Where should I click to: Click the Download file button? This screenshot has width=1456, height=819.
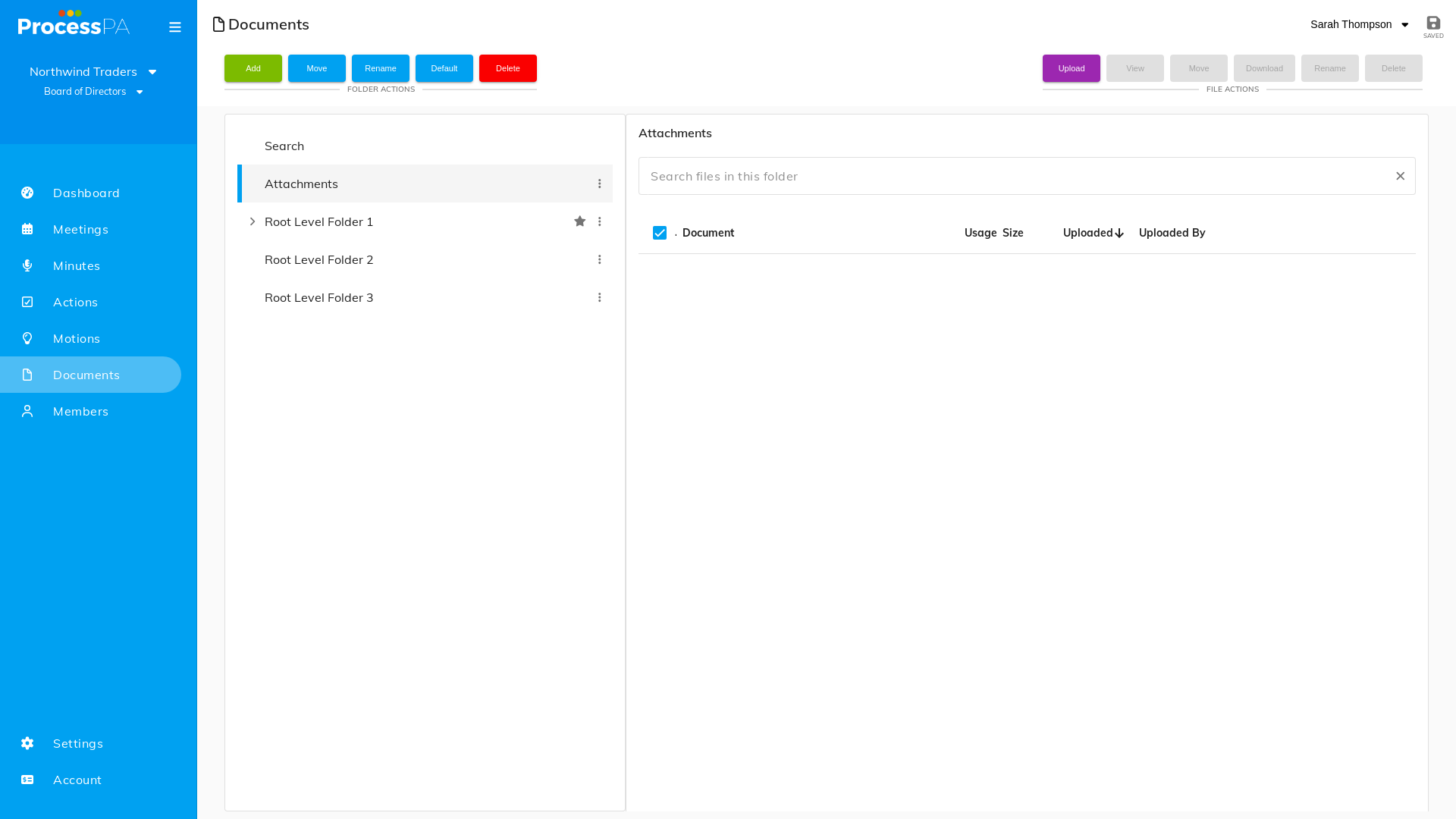pyautogui.click(x=1264, y=68)
